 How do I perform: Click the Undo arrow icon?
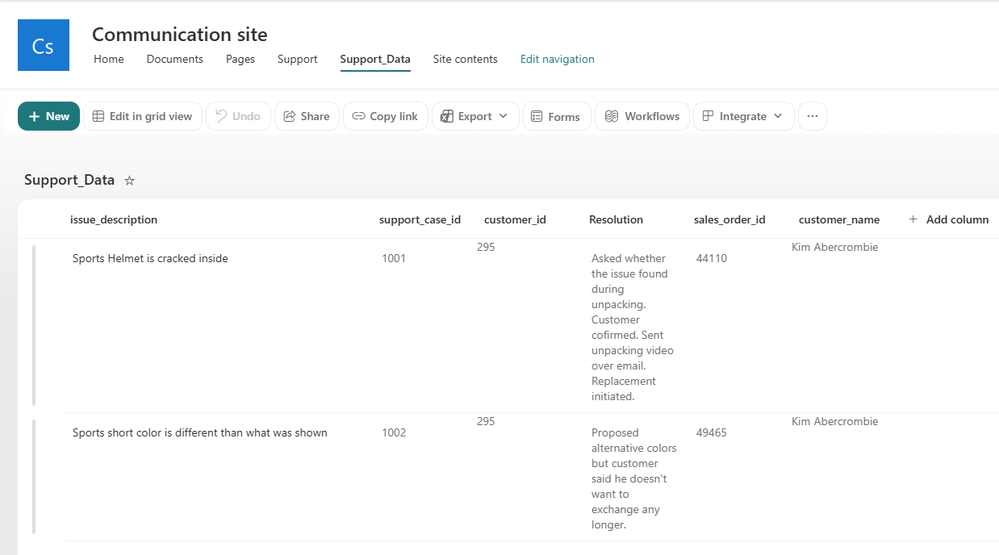tap(221, 116)
